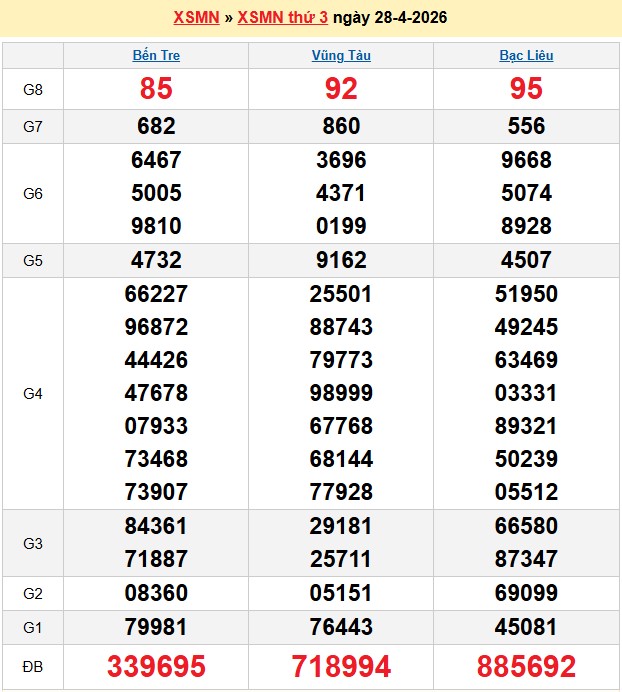The height and width of the screenshot is (692, 622).
Task: Open the Bến Tre province link
Action: [x=156, y=56]
